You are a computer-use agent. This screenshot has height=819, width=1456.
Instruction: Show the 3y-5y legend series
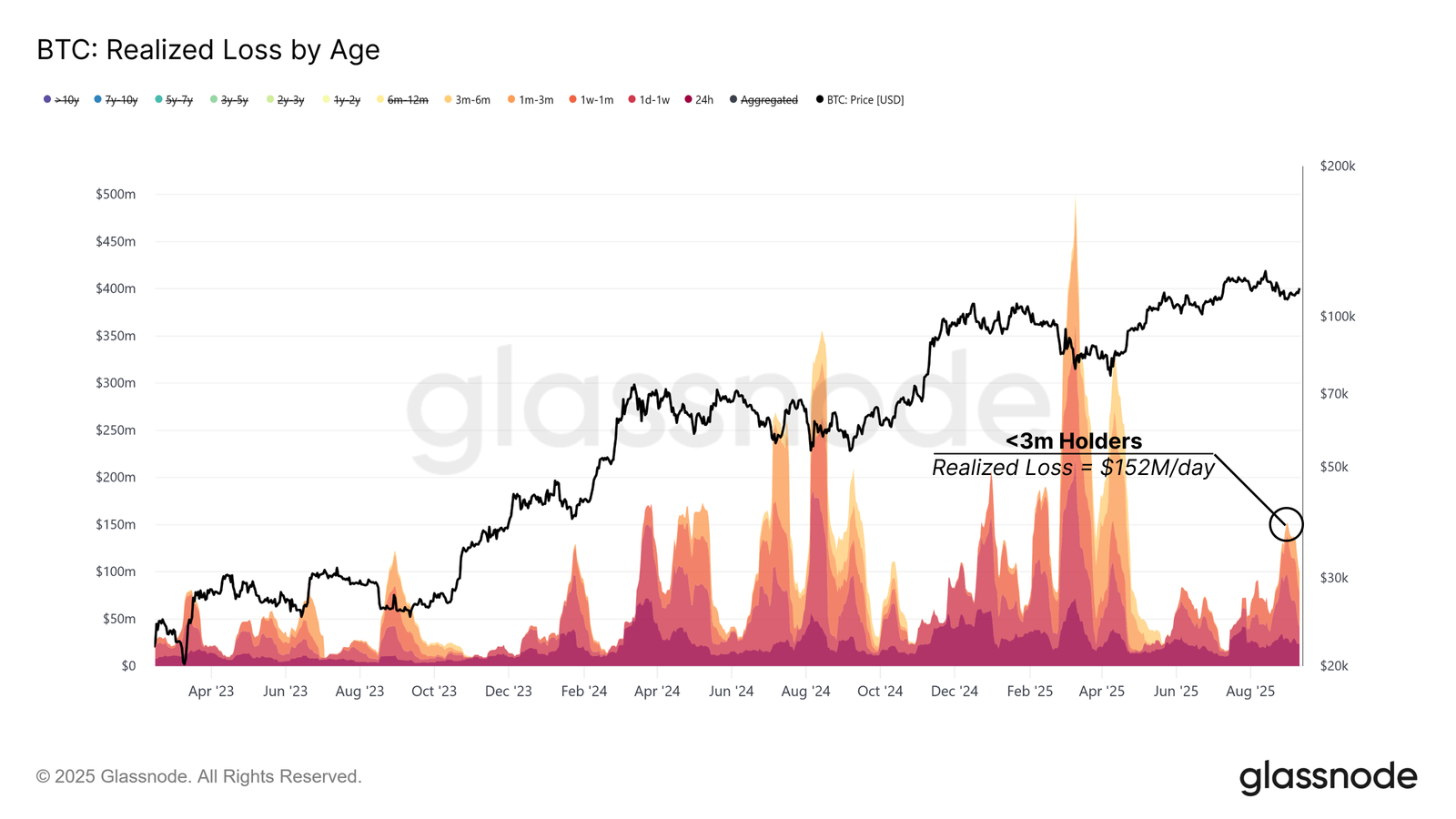tap(229, 100)
